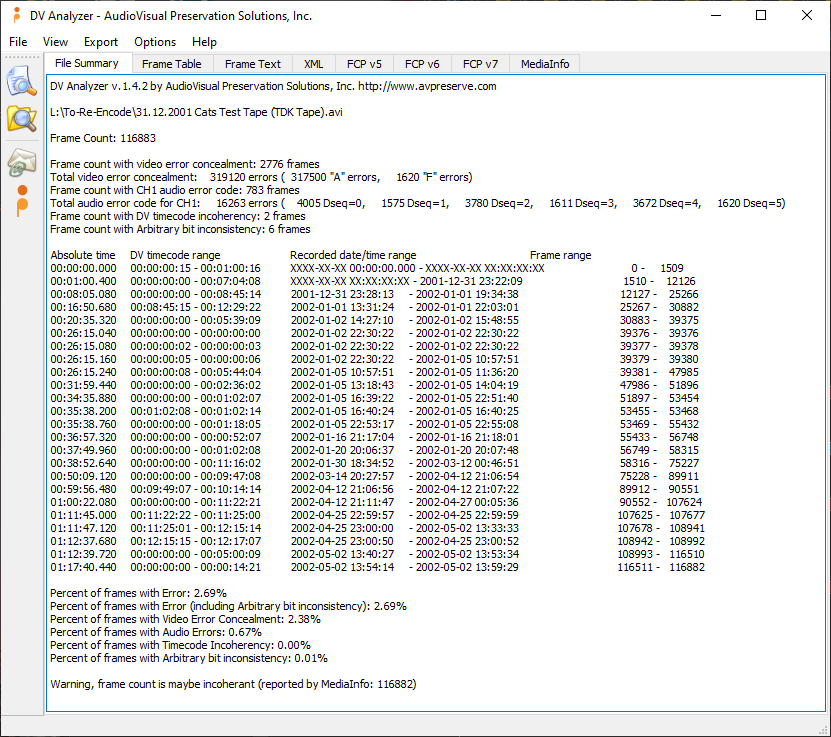Switch to the Frame Table tab
Screen dimensions: 831x737
pyautogui.click(x=171, y=64)
